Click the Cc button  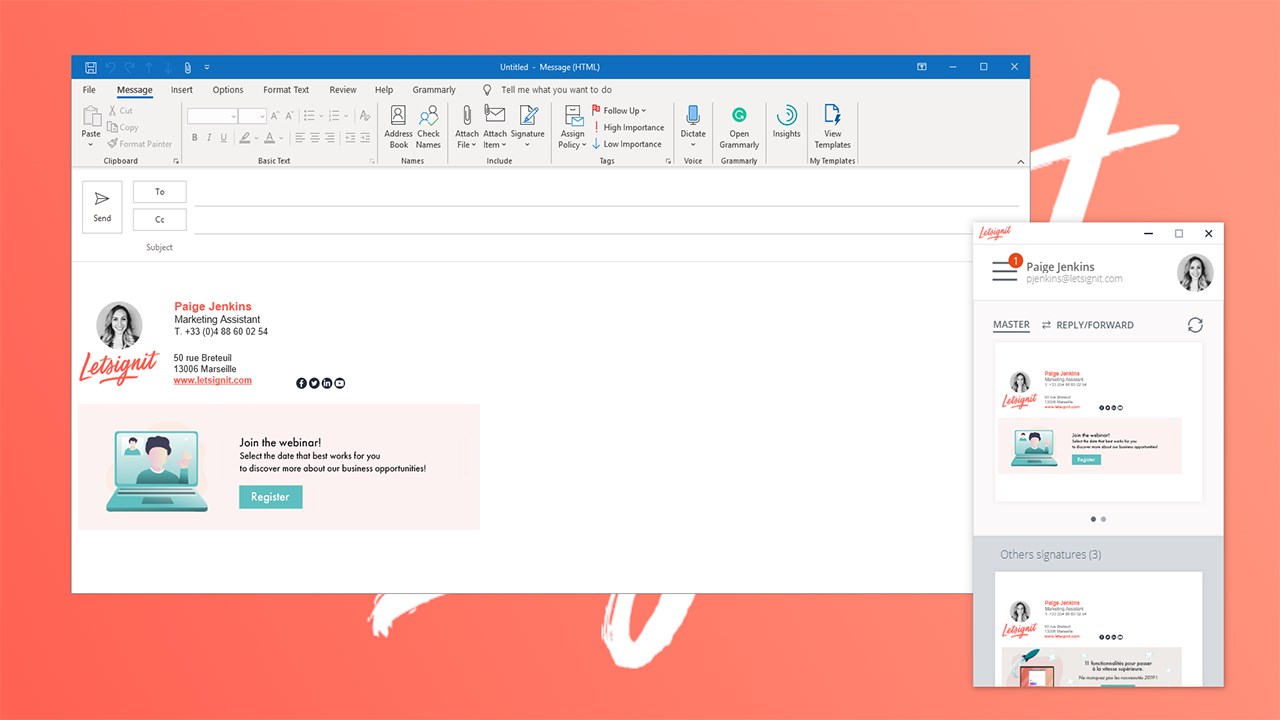(160, 220)
